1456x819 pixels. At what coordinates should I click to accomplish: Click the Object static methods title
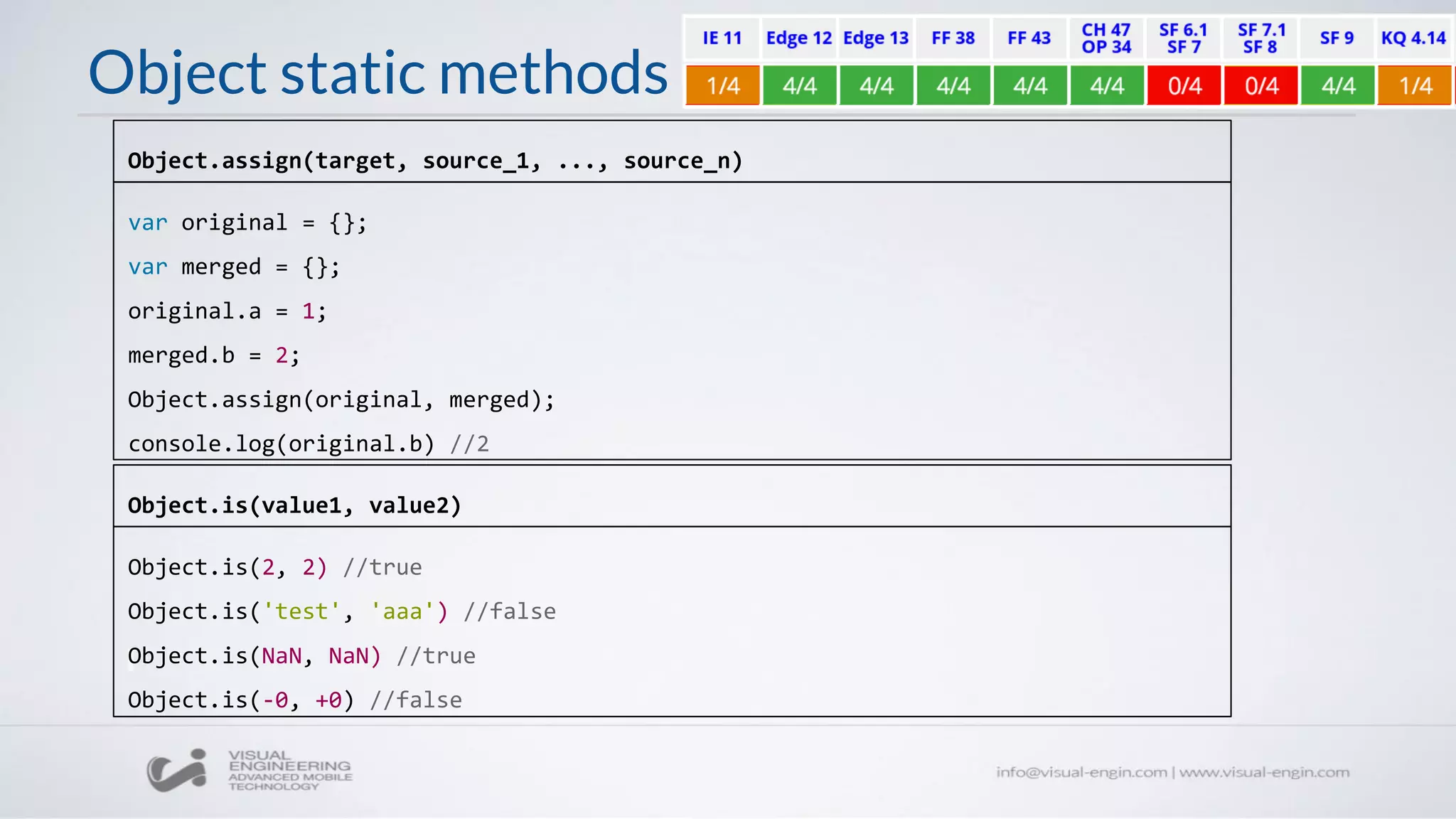378,73
